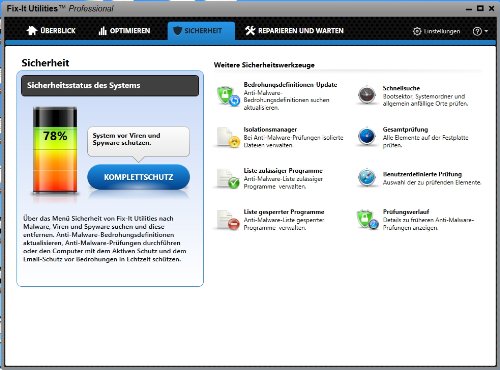Click the Einstellungen gear icon
The image size is (500, 370).
(x=417, y=31)
